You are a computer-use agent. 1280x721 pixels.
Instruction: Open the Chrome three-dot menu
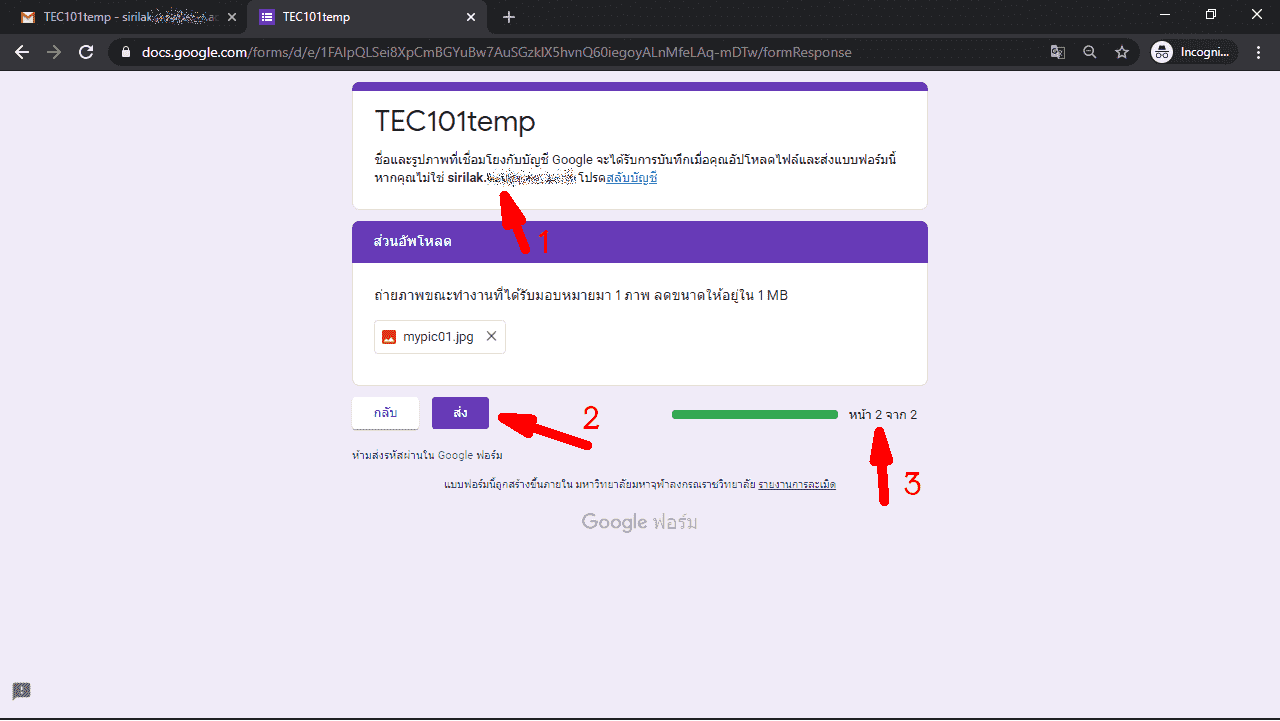coord(1257,52)
